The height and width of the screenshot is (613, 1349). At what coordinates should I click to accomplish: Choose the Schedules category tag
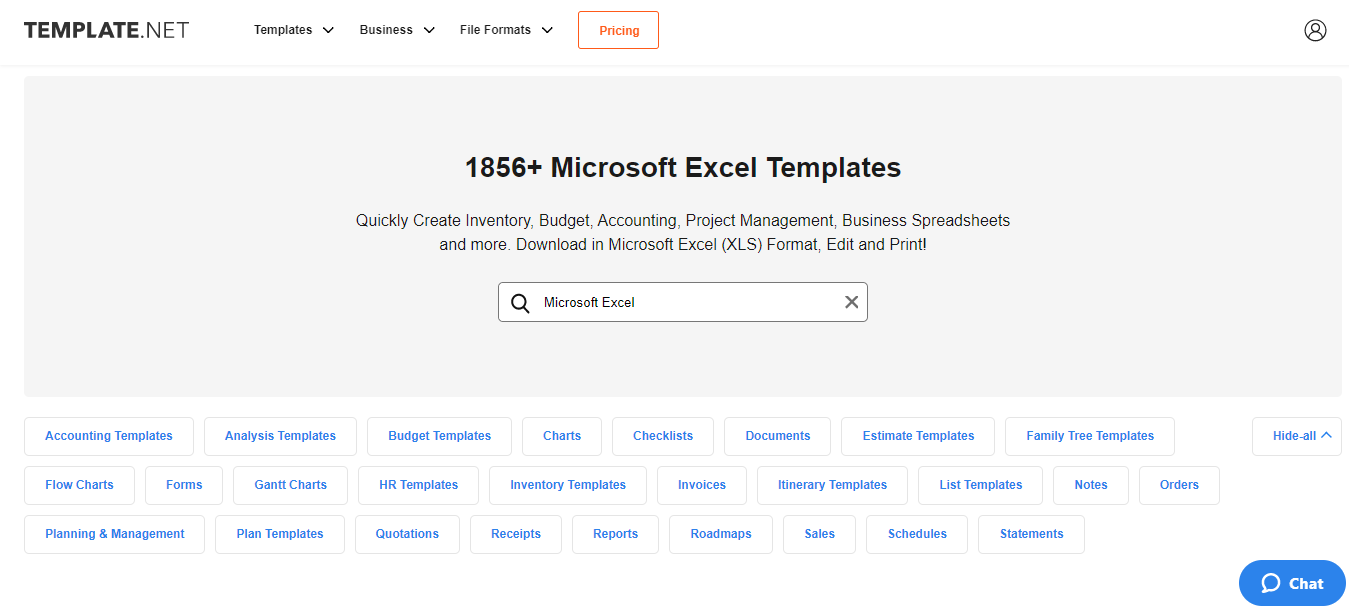pyautogui.click(x=916, y=534)
